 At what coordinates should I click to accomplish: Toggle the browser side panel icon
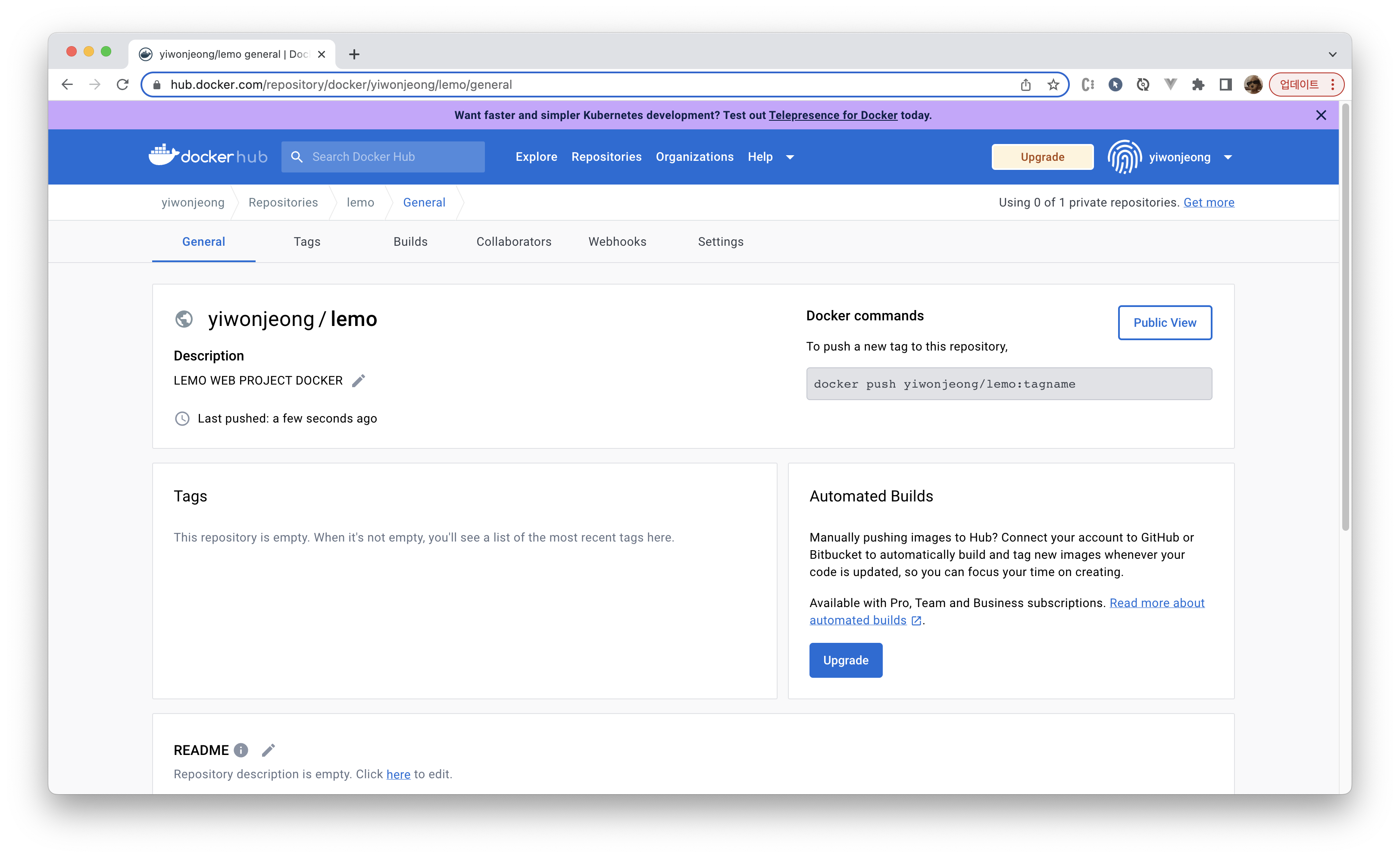click(1225, 85)
